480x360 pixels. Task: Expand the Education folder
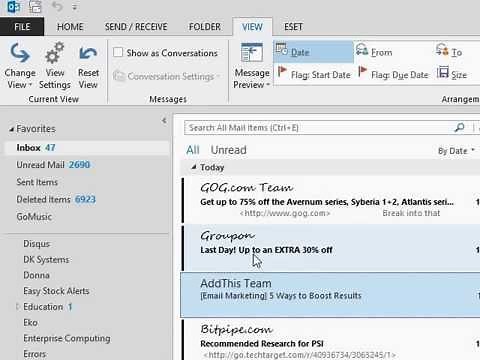(x=18, y=307)
